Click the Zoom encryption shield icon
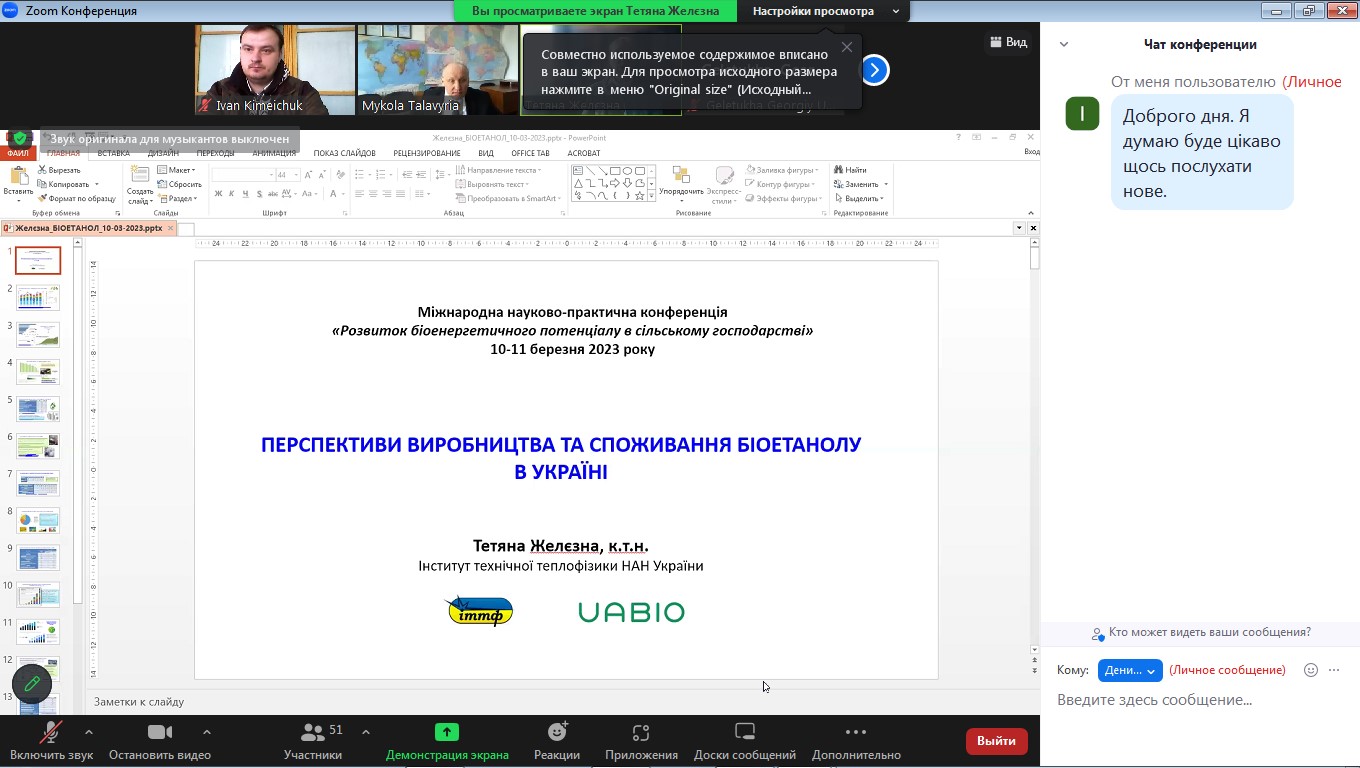This screenshot has height=768, width=1360. coord(20,139)
